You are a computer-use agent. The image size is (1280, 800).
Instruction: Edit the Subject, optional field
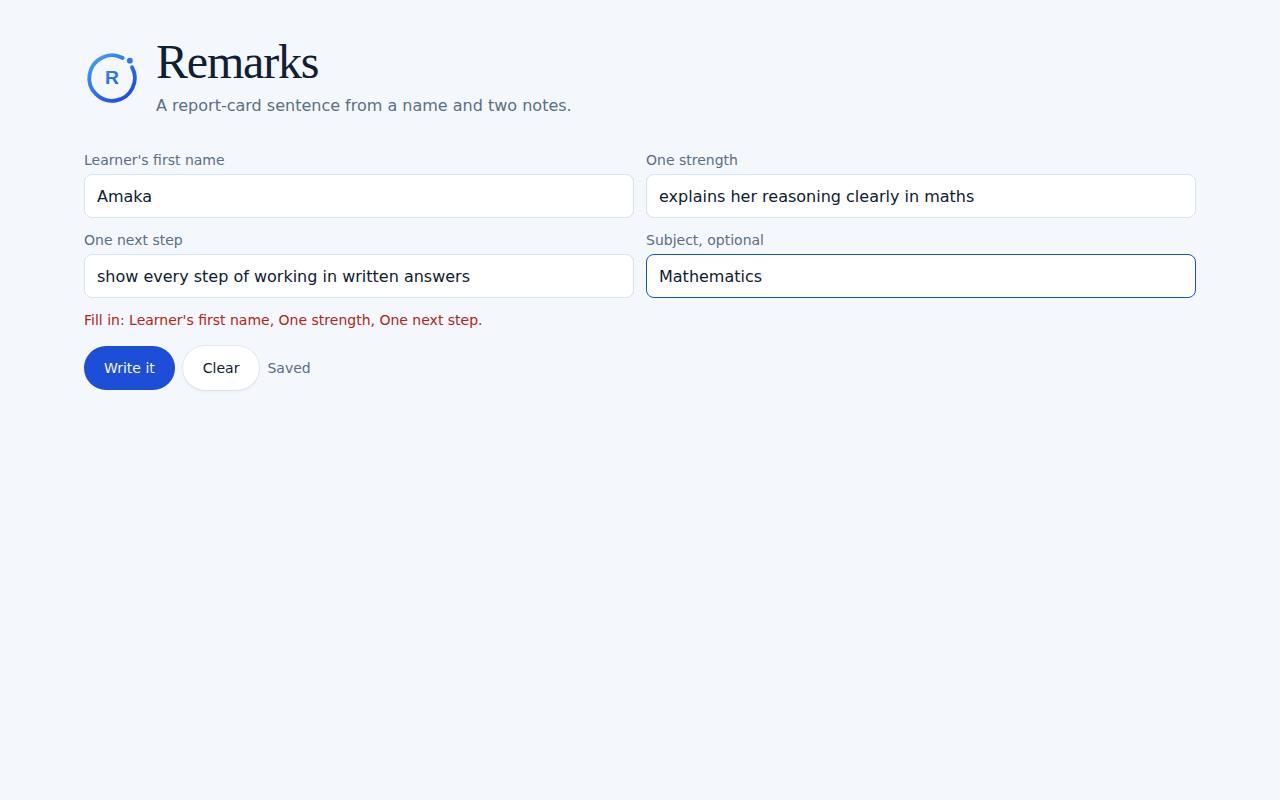(x=921, y=276)
